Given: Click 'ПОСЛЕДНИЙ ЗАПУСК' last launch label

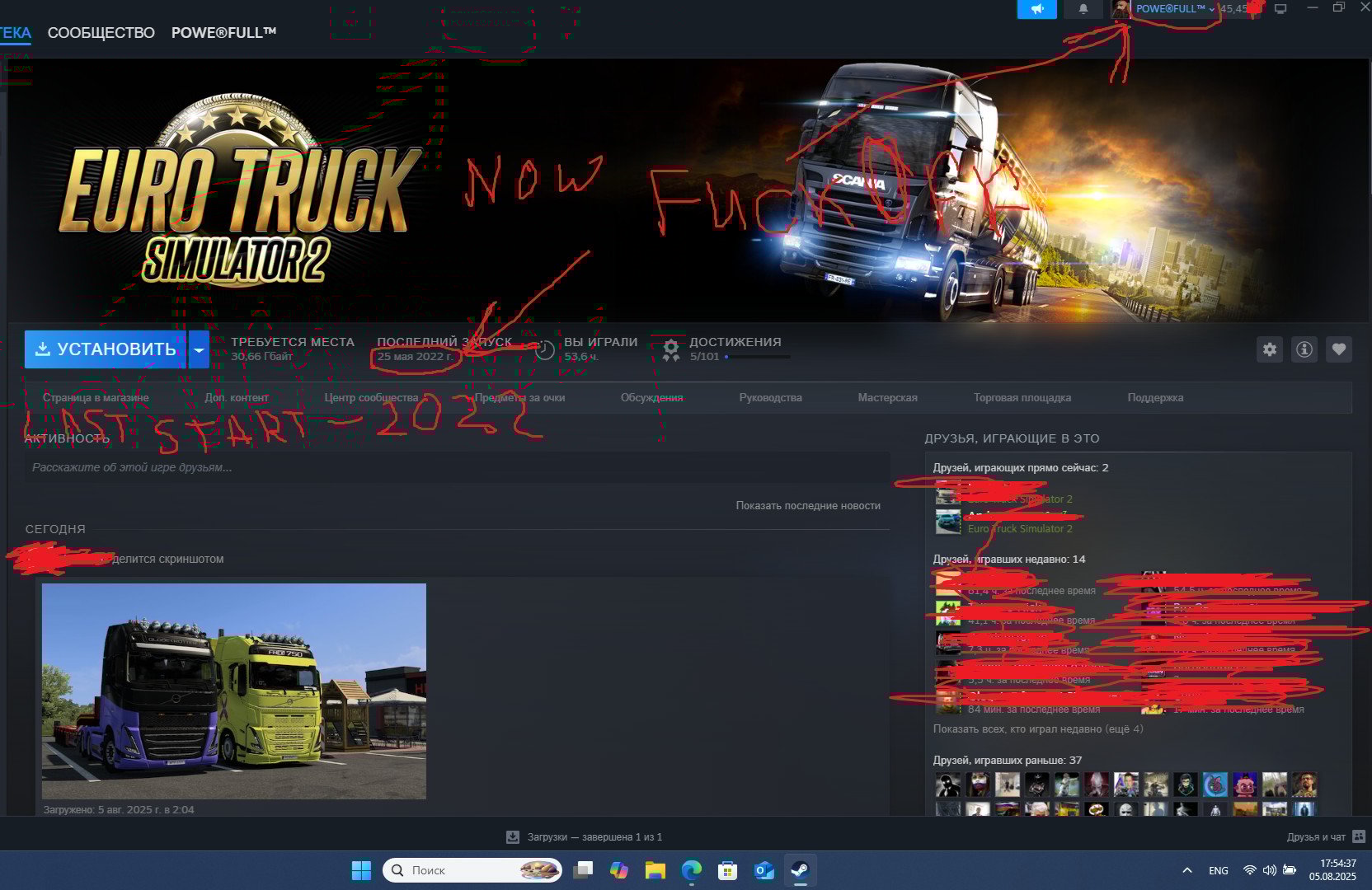Looking at the screenshot, I should point(444,342).
